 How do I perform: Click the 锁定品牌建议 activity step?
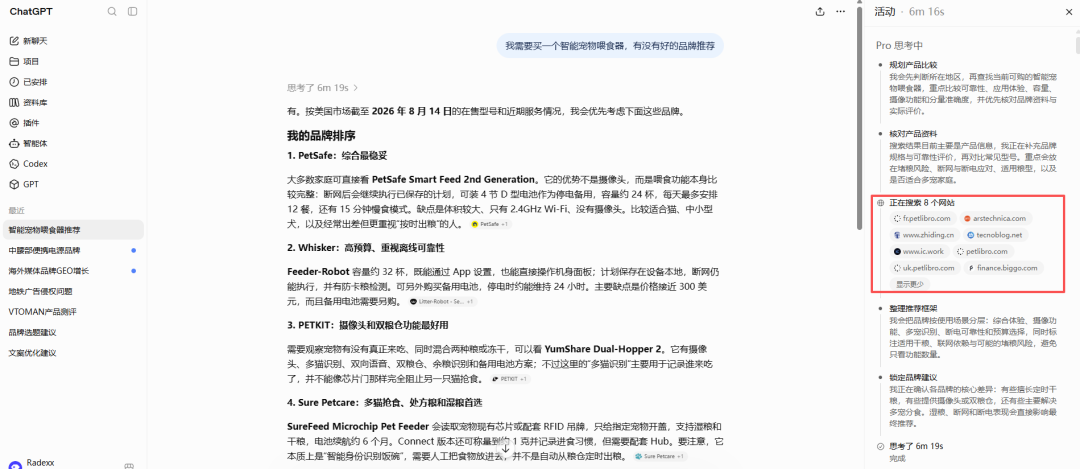913,377
